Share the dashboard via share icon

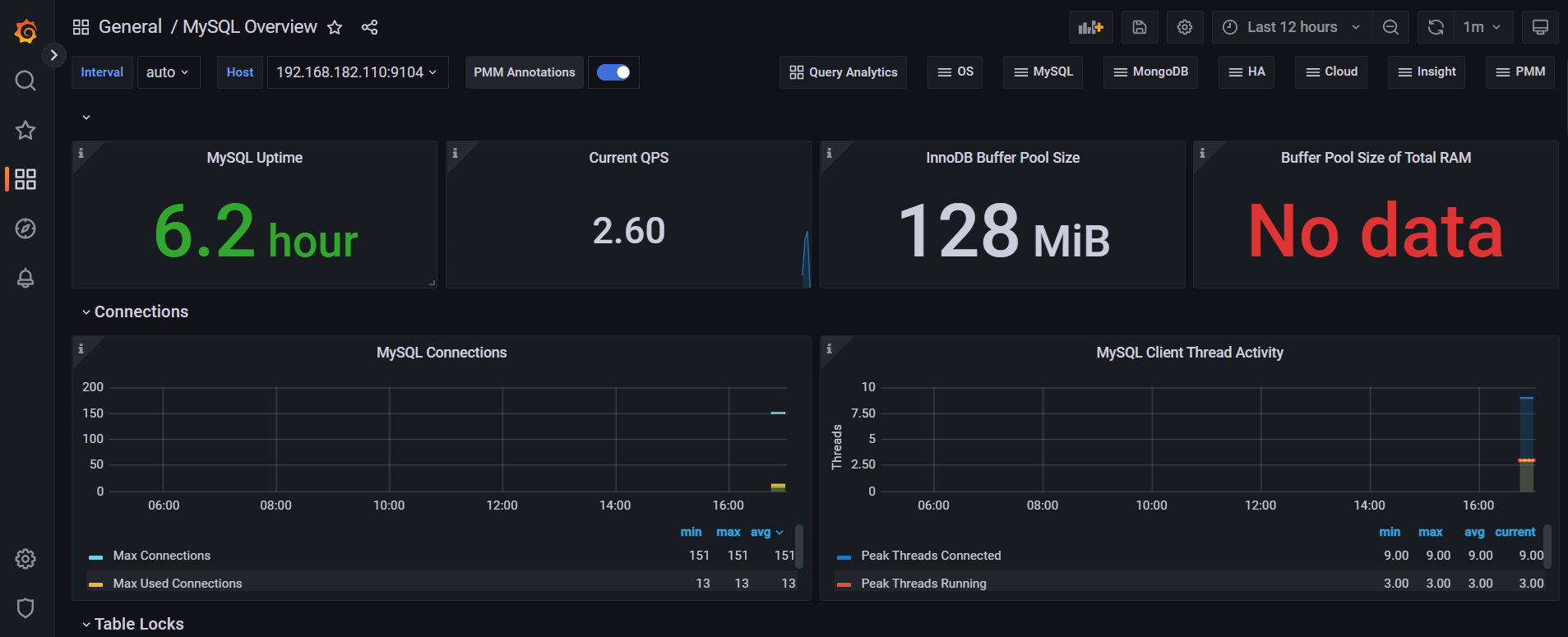click(x=370, y=27)
